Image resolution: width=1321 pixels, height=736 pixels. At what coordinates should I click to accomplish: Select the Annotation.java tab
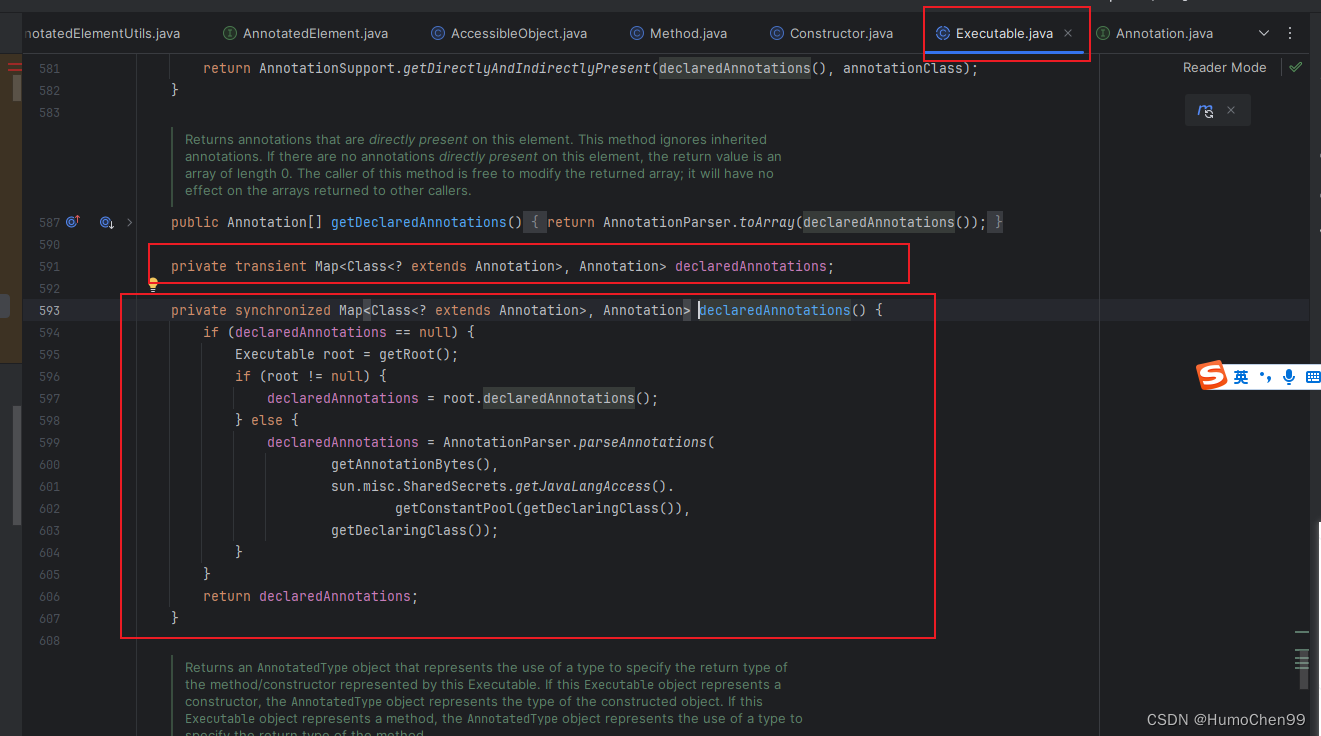[x=1154, y=33]
